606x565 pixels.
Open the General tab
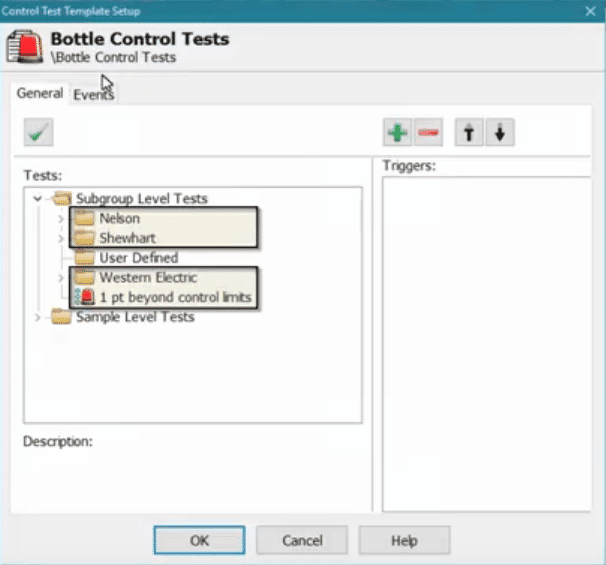point(39,93)
